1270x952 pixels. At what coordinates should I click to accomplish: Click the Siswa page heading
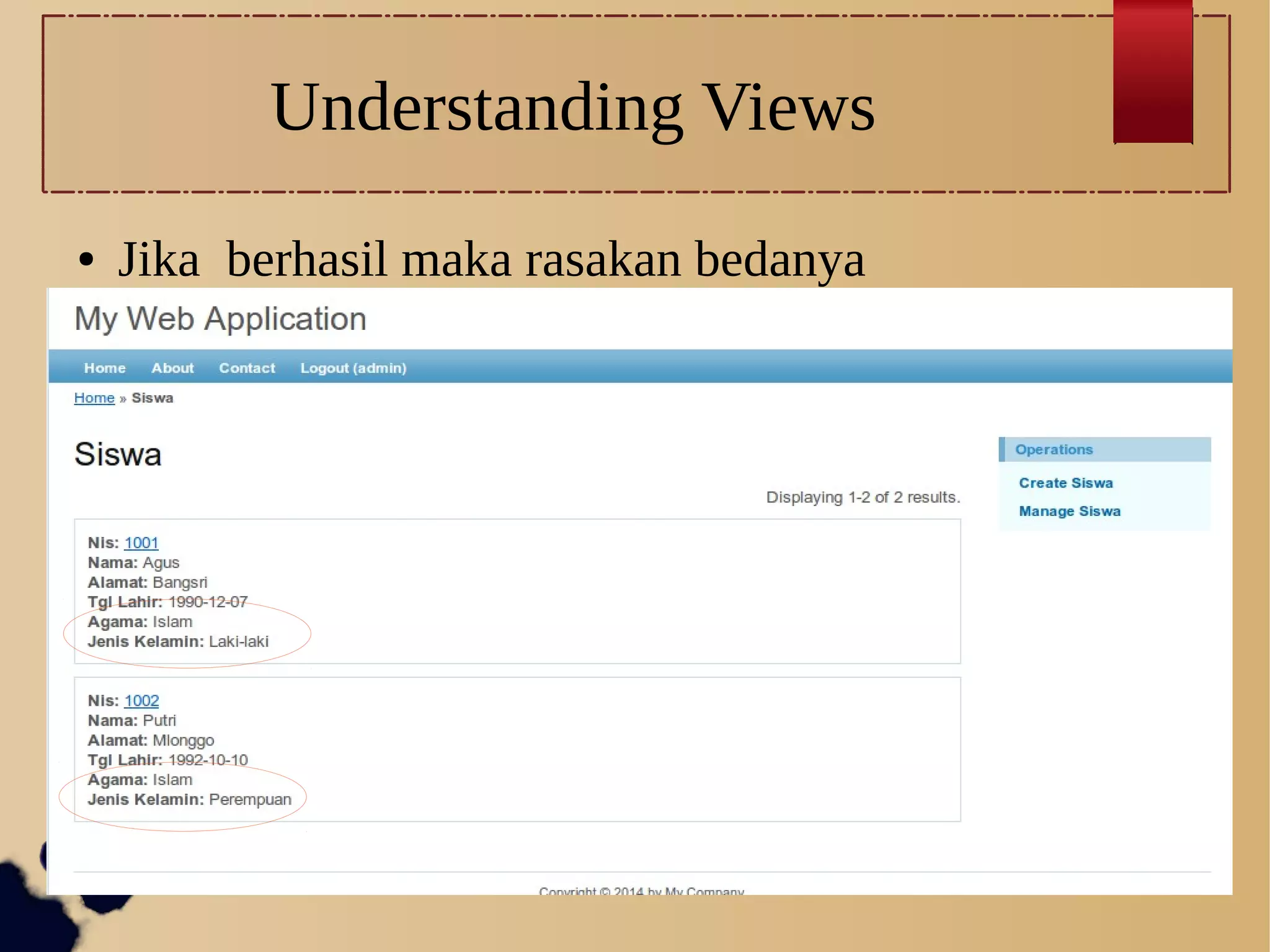pyautogui.click(x=118, y=455)
